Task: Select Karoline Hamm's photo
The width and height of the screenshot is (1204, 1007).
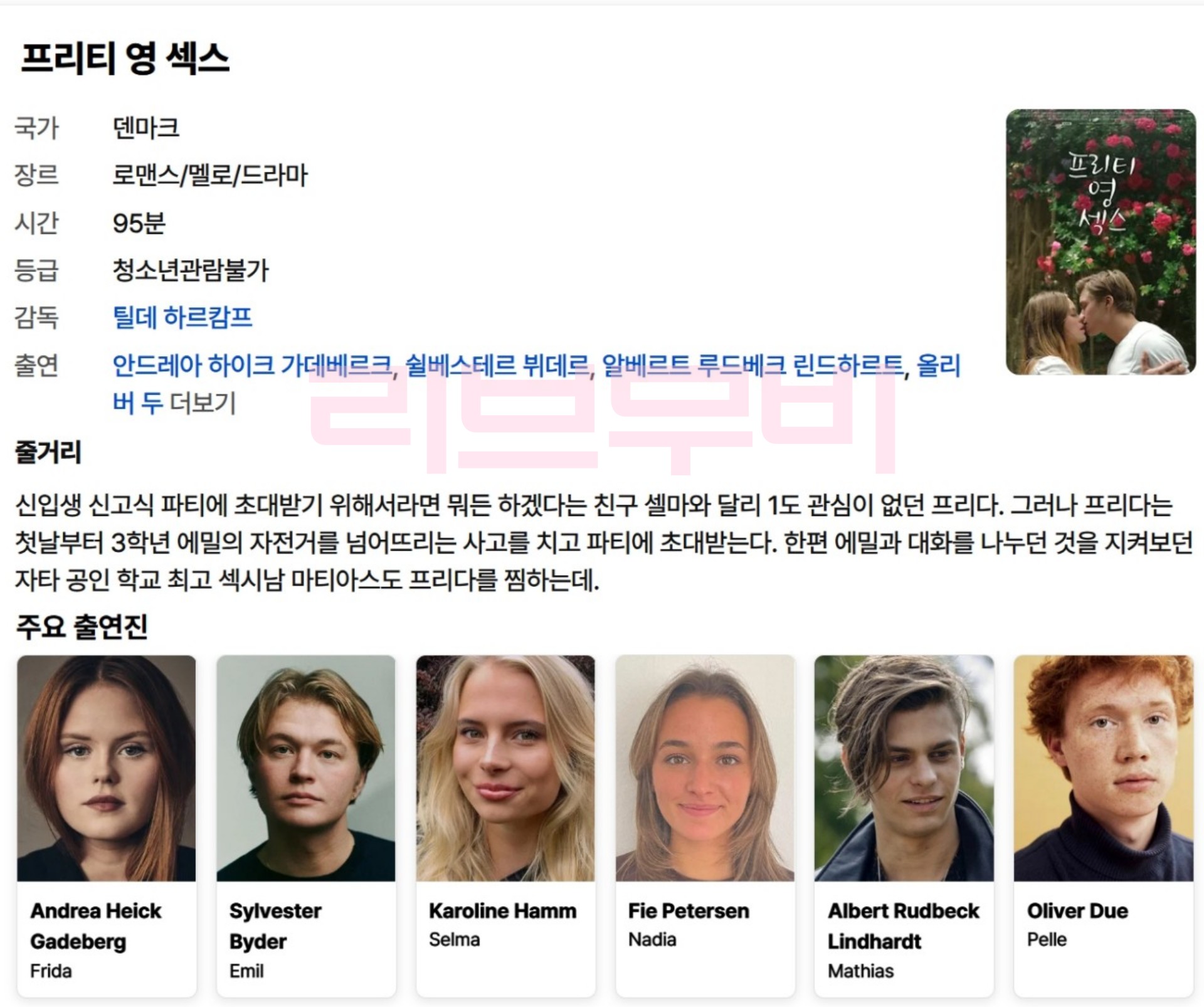Action: (505, 768)
